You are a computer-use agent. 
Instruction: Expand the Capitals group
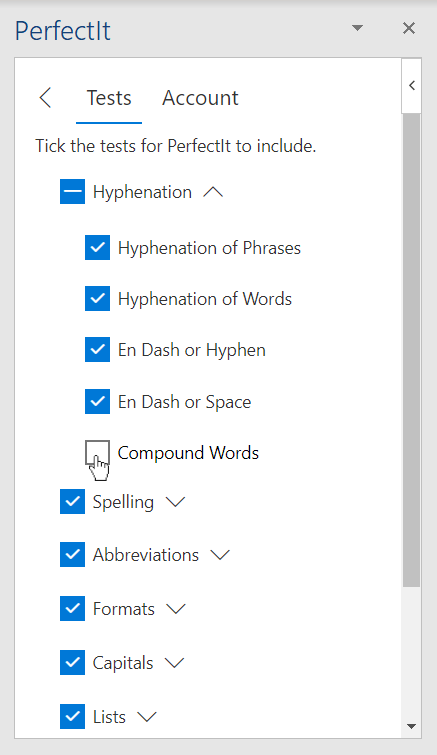(174, 663)
